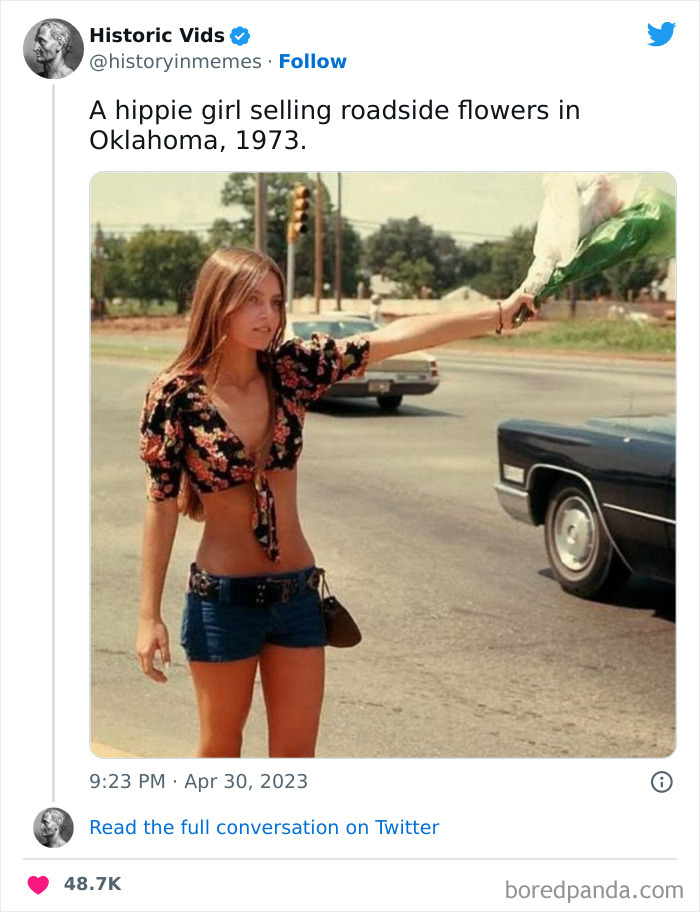Click the Twitter bird logo
700x912 pixels.
tap(661, 34)
